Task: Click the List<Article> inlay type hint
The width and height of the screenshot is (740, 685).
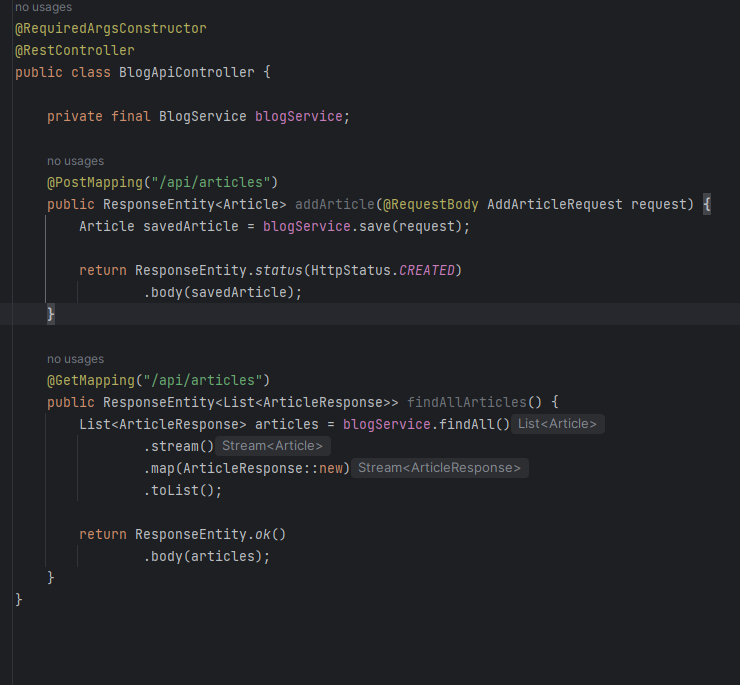Action: coord(557,423)
